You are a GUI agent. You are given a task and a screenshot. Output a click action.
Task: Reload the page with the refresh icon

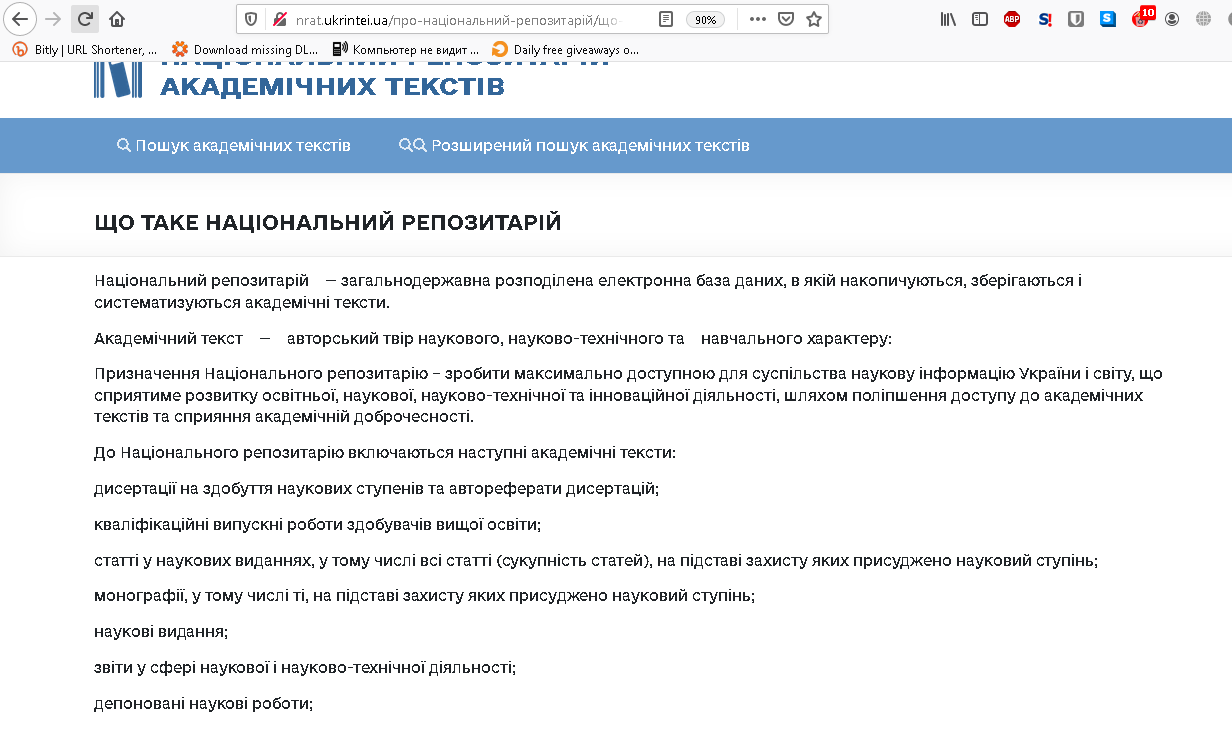(85, 19)
